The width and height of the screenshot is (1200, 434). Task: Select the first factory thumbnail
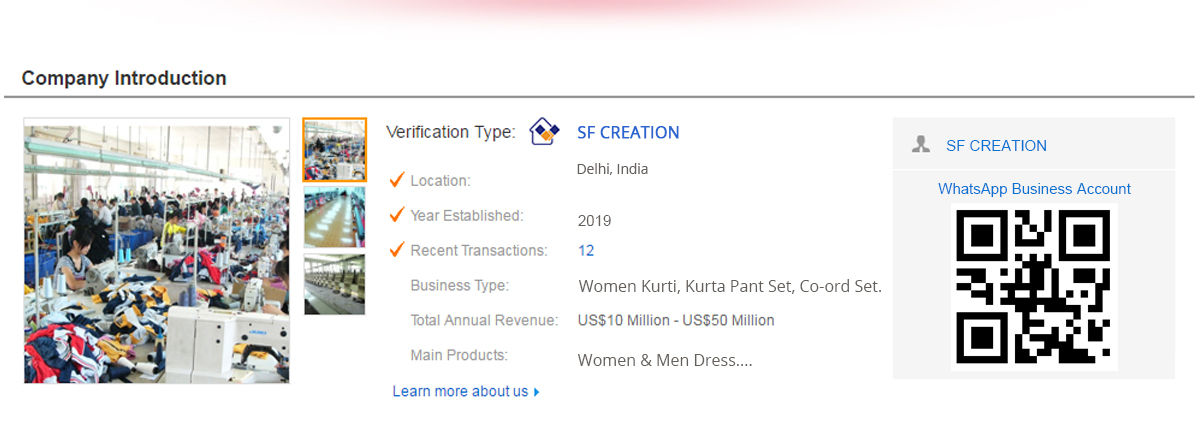click(334, 150)
